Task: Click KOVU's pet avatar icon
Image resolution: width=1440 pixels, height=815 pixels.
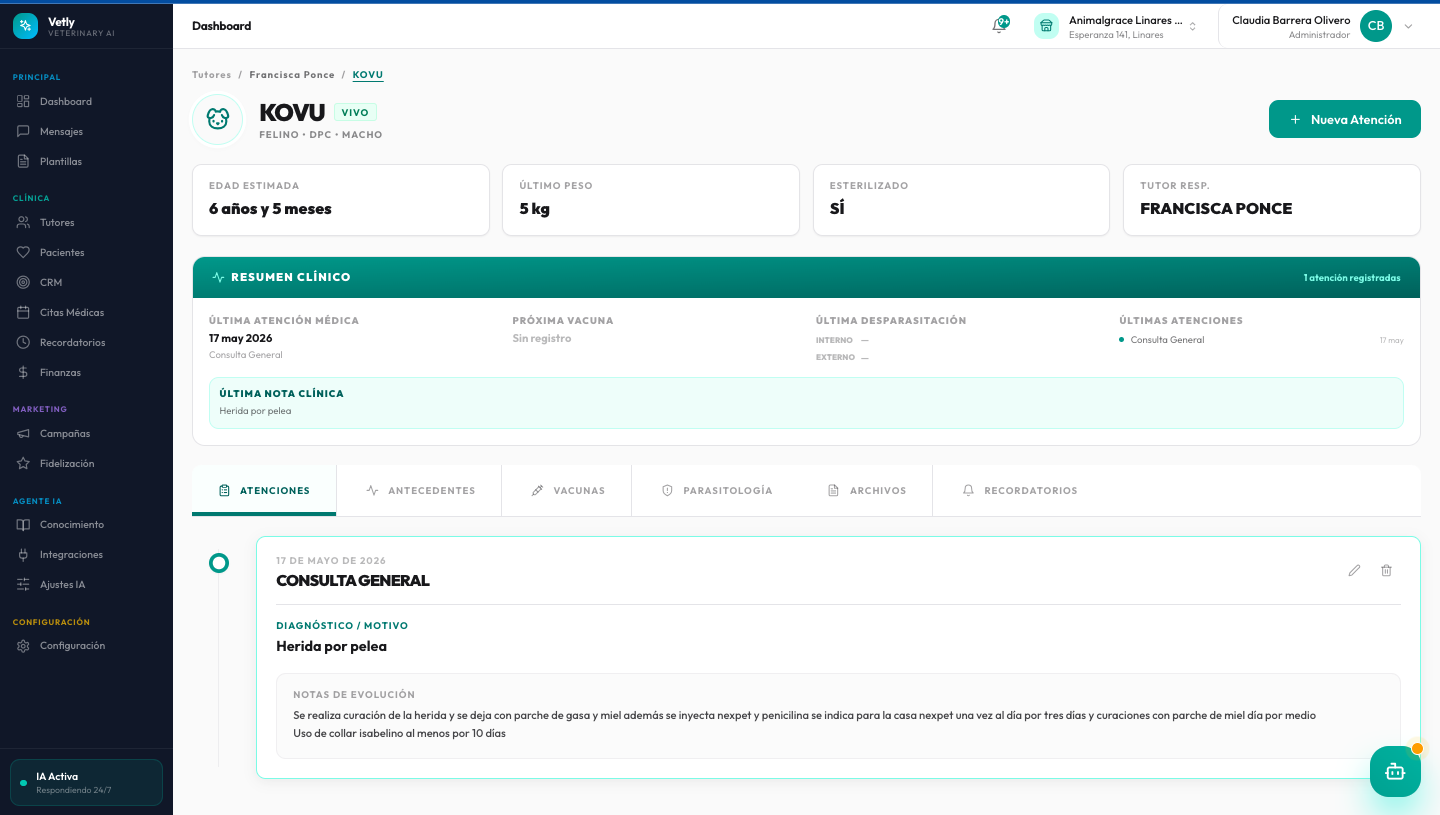Action: point(218,119)
